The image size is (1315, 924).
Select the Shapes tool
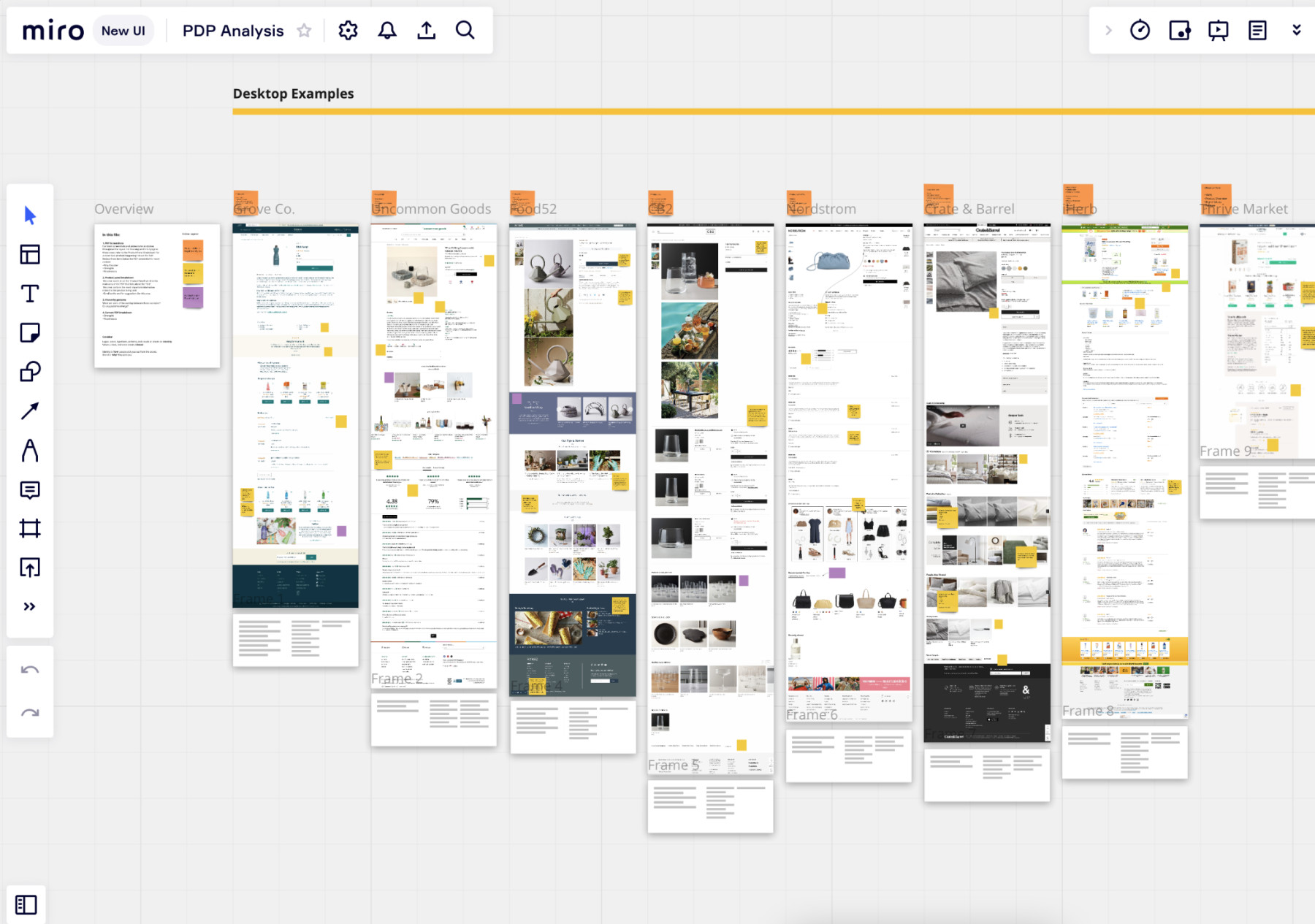point(30,372)
